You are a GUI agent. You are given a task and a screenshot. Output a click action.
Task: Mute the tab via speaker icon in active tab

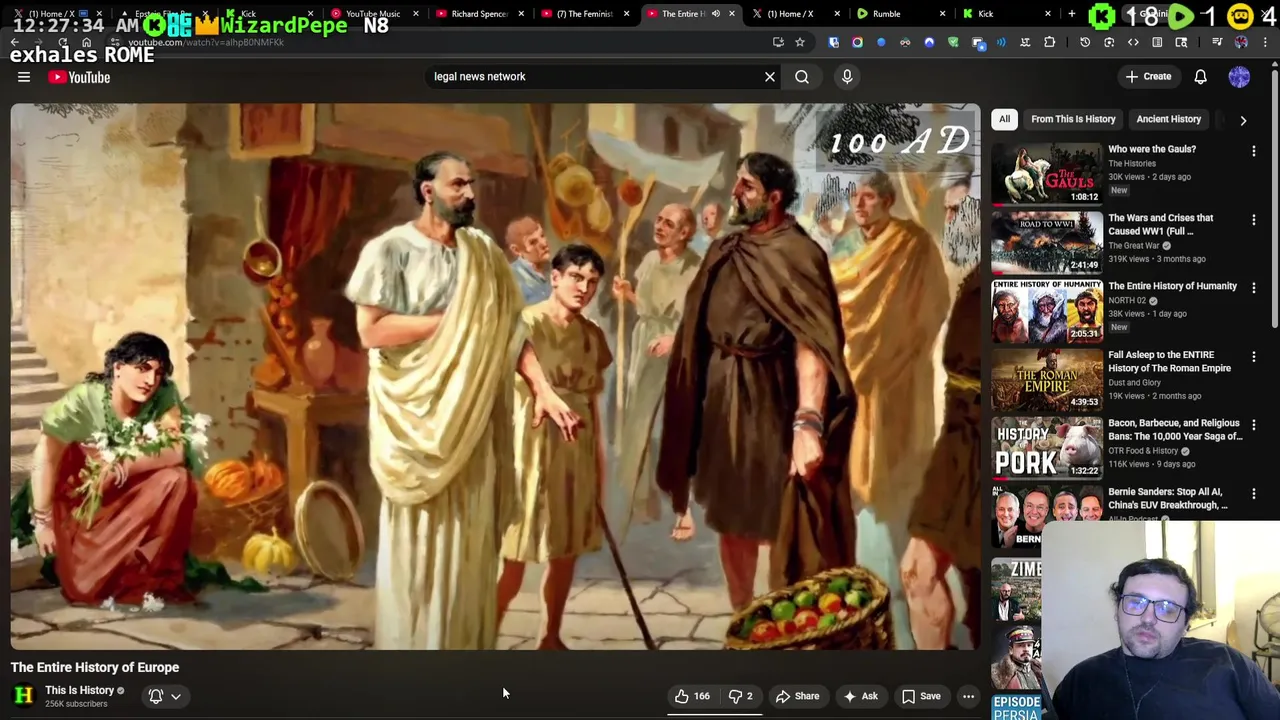point(716,14)
